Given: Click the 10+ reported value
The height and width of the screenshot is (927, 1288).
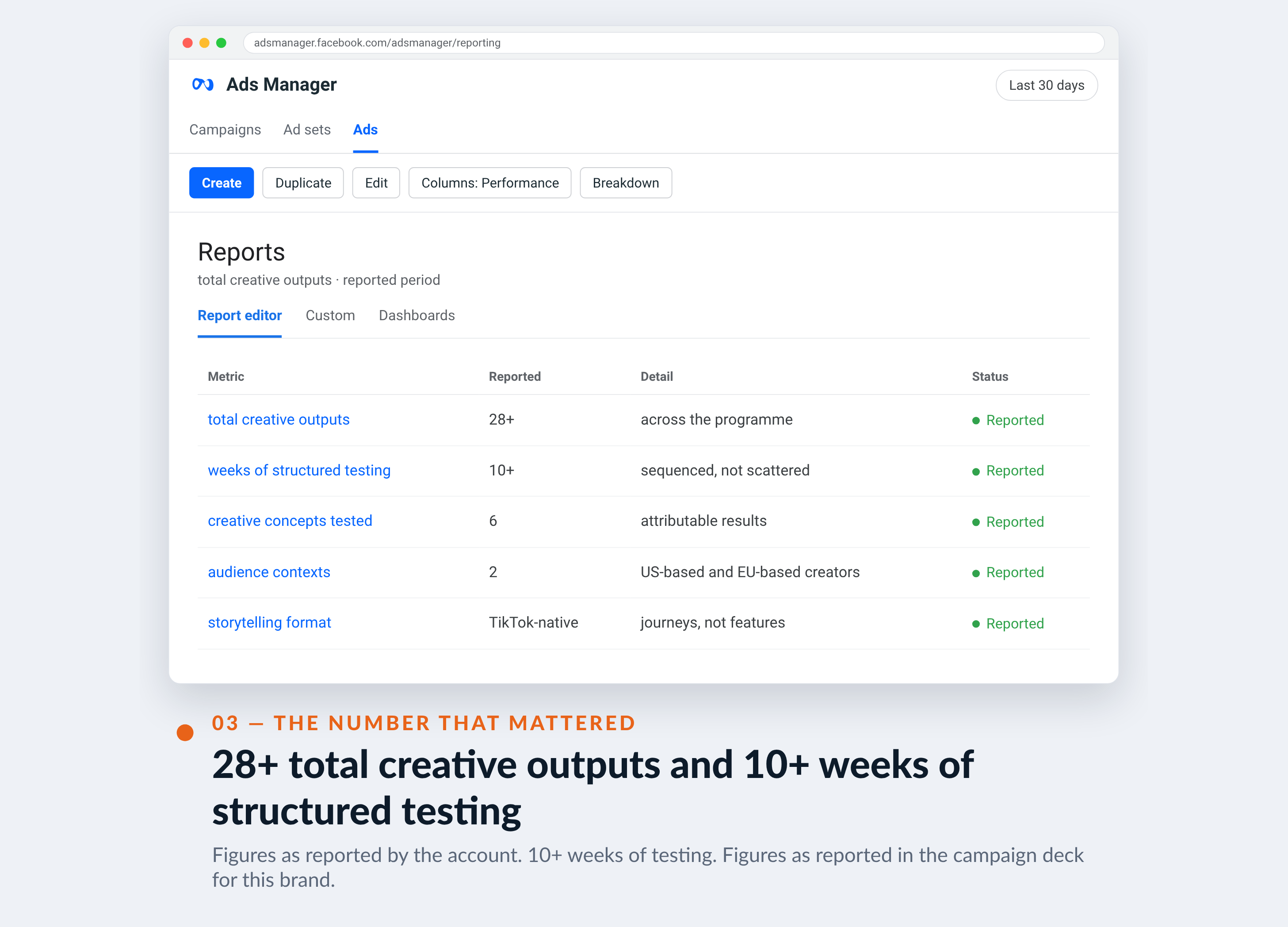Looking at the screenshot, I should click(x=501, y=470).
